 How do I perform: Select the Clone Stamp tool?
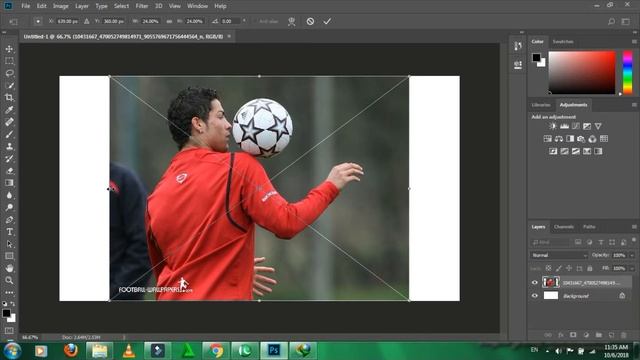pos(9,147)
